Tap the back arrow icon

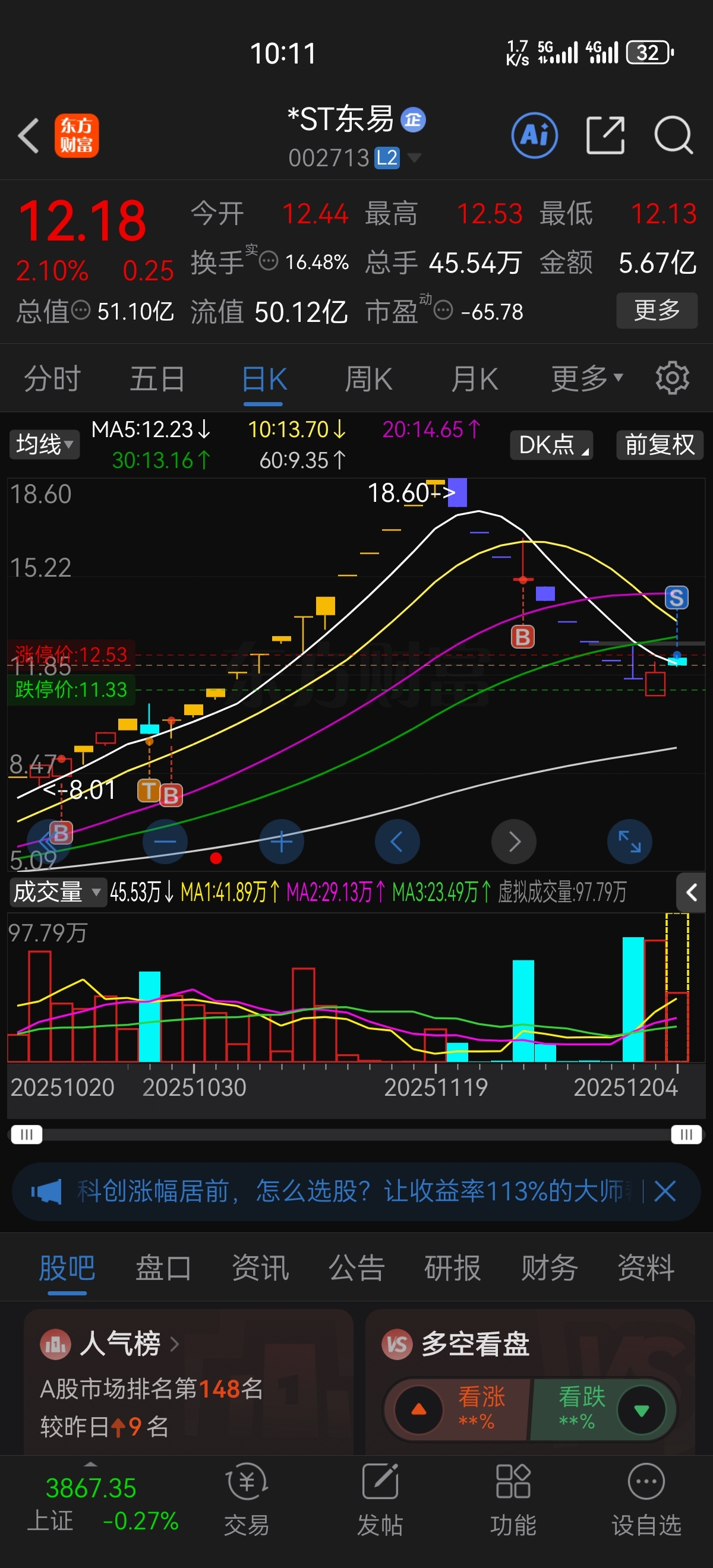click(29, 135)
